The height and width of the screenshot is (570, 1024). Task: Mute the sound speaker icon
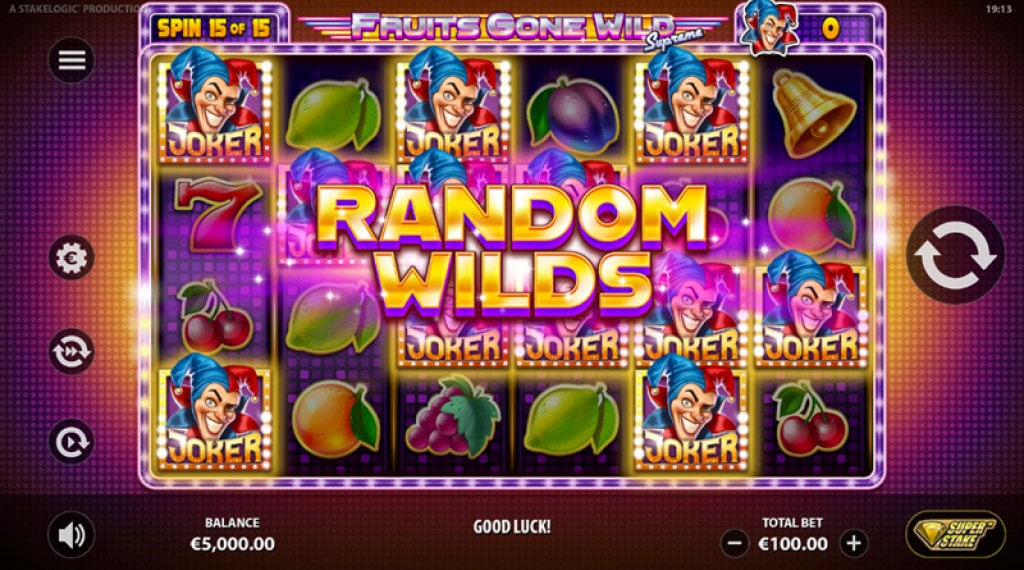71,535
